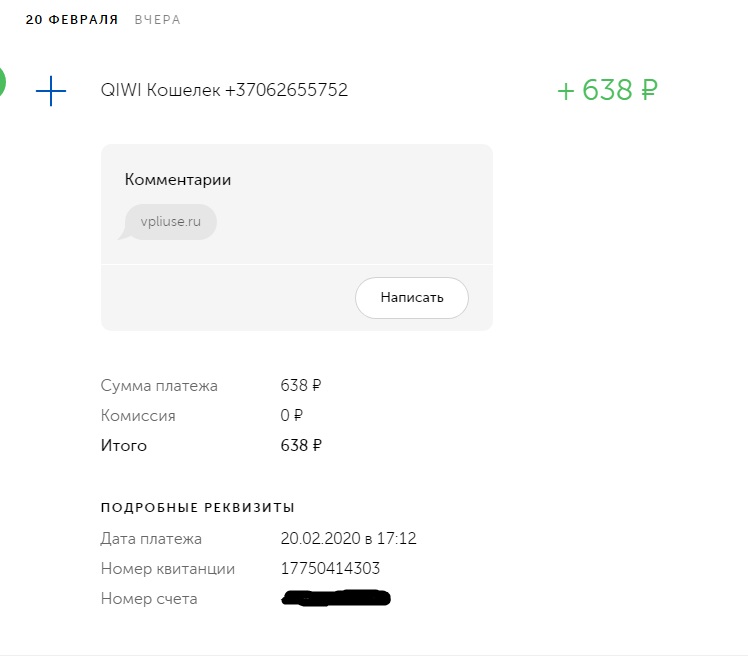This screenshot has width=748, height=659.
Task: Click the blacked-out account number
Action: coord(336,598)
